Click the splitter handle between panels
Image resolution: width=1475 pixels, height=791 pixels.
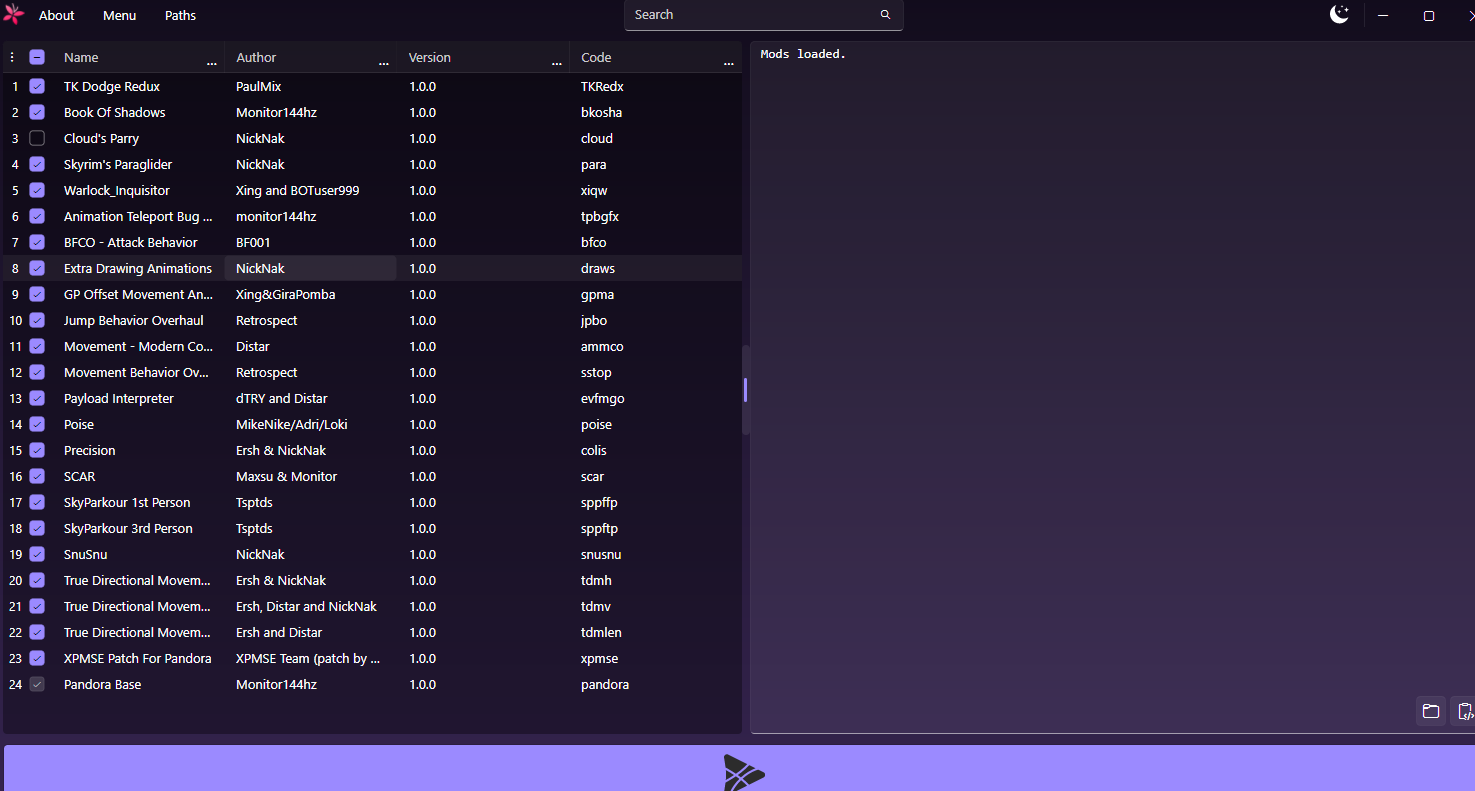click(746, 390)
